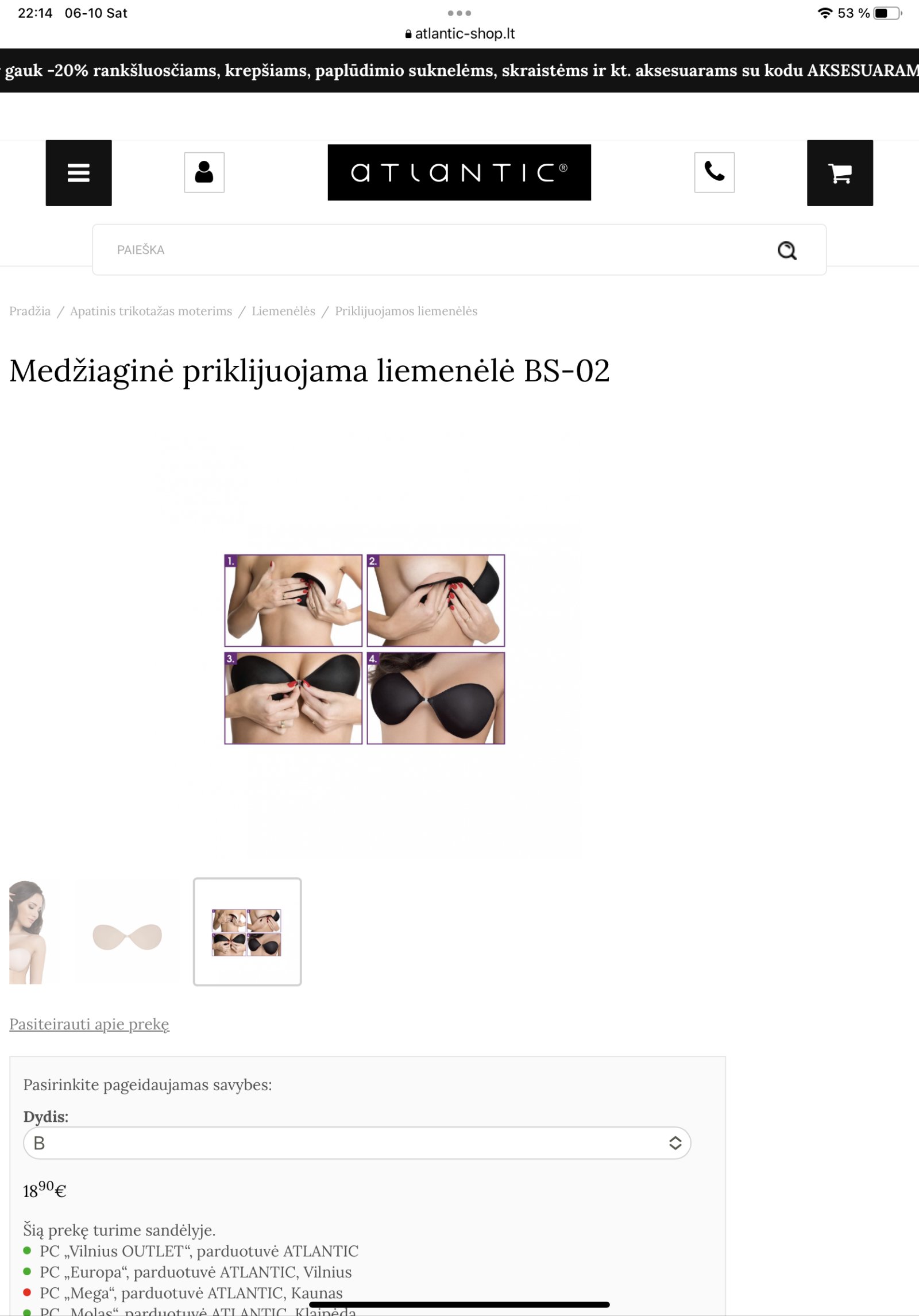Tap the phone contact icon
919x1316 pixels.
(x=714, y=172)
